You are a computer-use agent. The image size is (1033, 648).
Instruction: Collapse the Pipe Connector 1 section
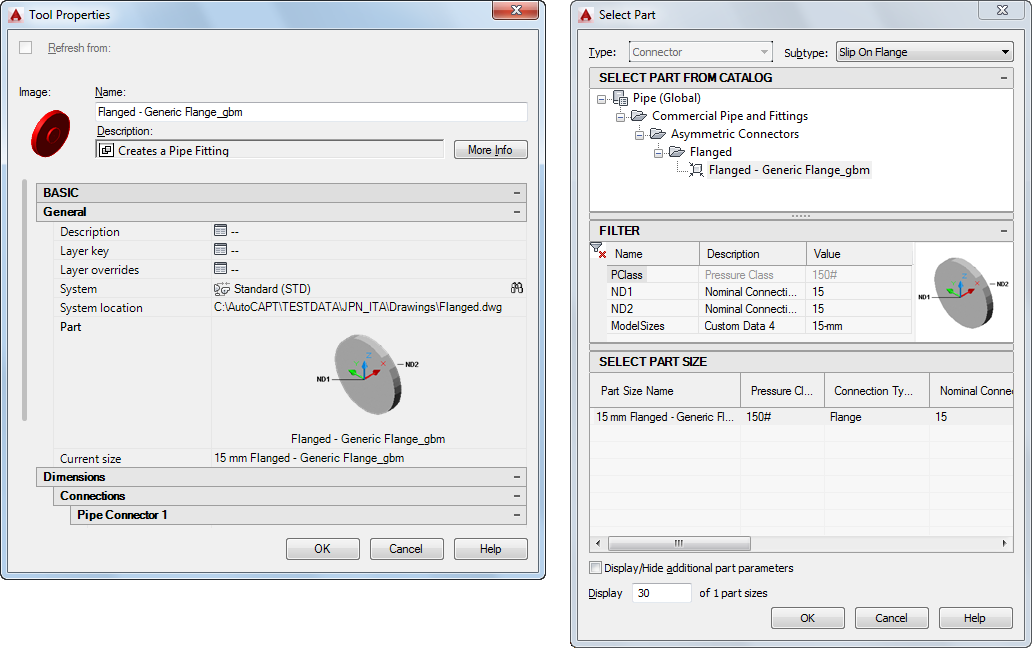pyautogui.click(x=517, y=515)
